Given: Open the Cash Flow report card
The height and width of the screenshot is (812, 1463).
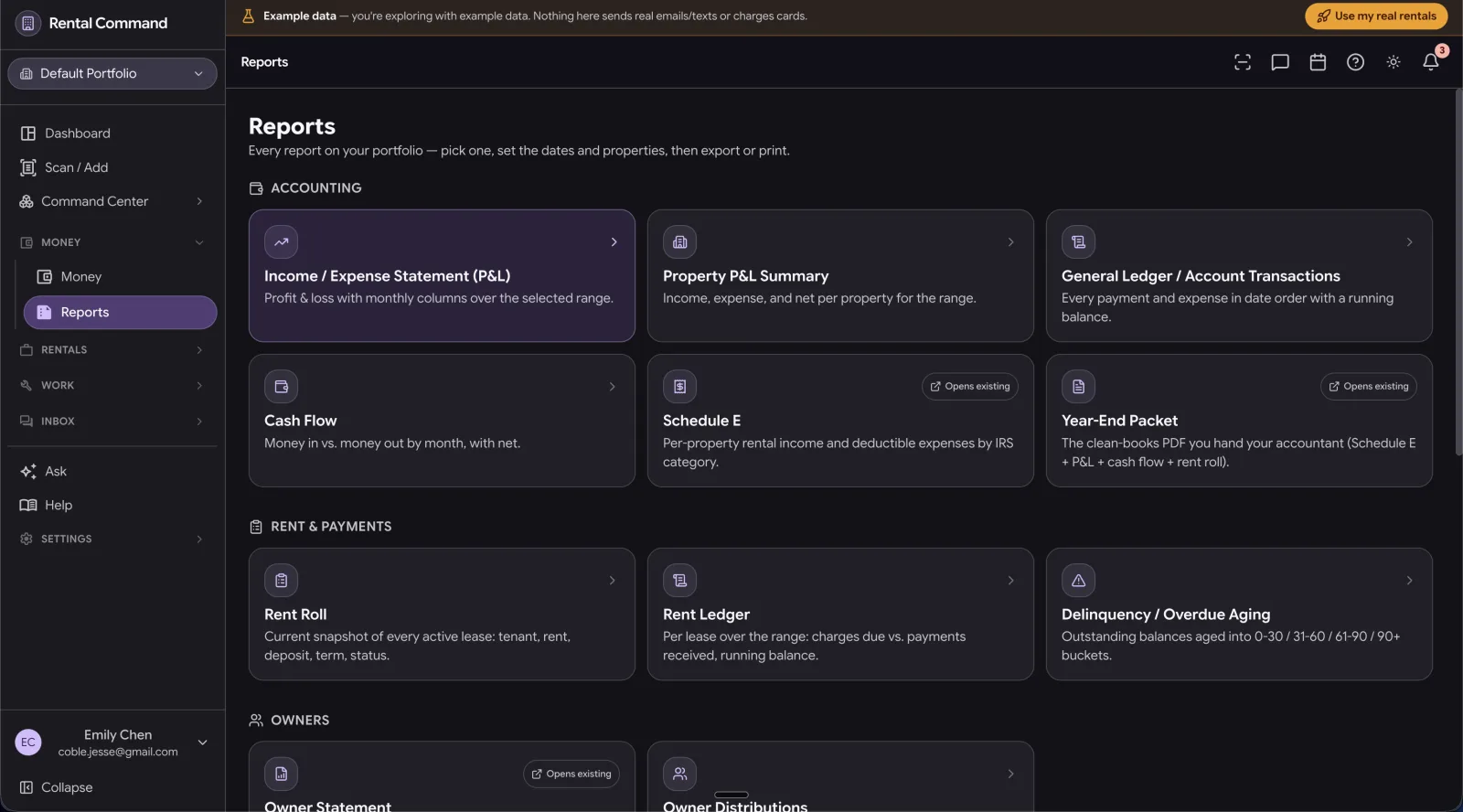Looking at the screenshot, I should [442, 421].
